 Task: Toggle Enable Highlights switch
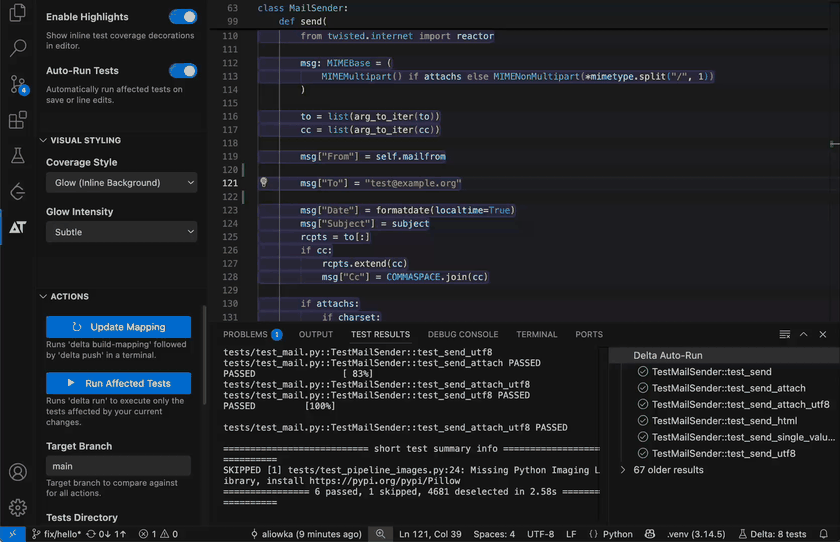click(183, 17)
